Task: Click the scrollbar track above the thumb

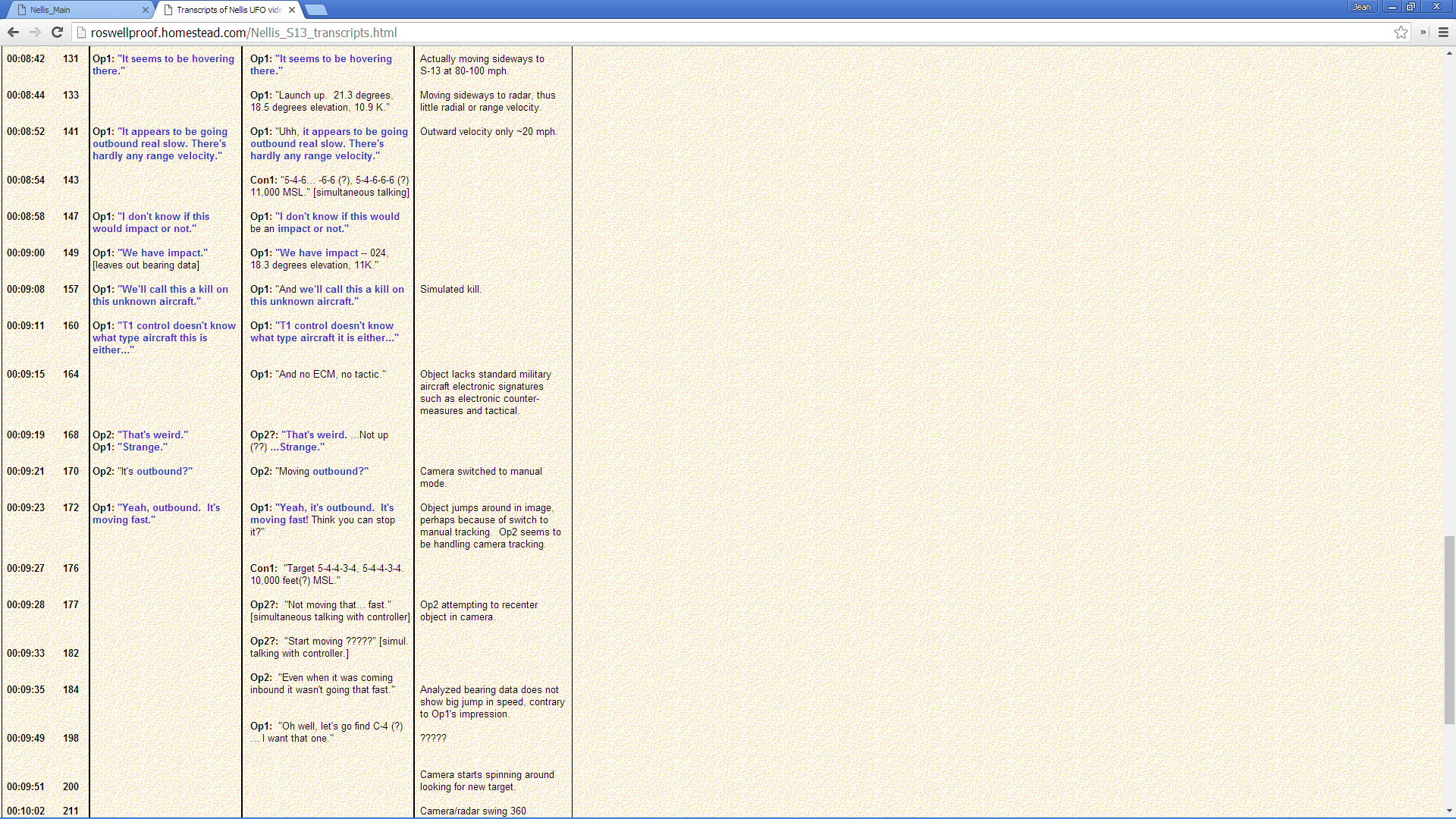Action: (1449, 303)
